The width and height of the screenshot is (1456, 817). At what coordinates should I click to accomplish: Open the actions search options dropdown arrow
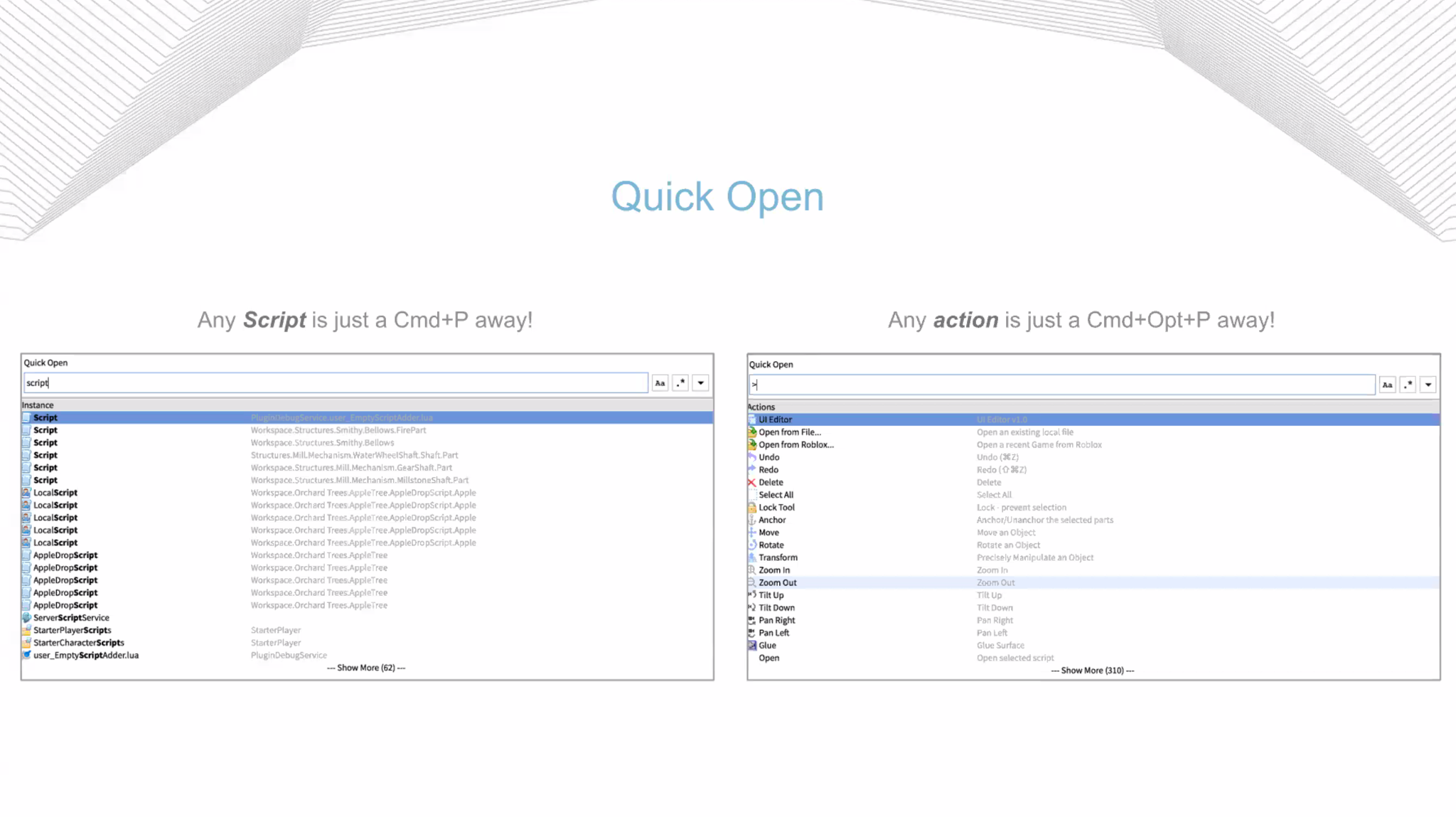(1428, 385)
